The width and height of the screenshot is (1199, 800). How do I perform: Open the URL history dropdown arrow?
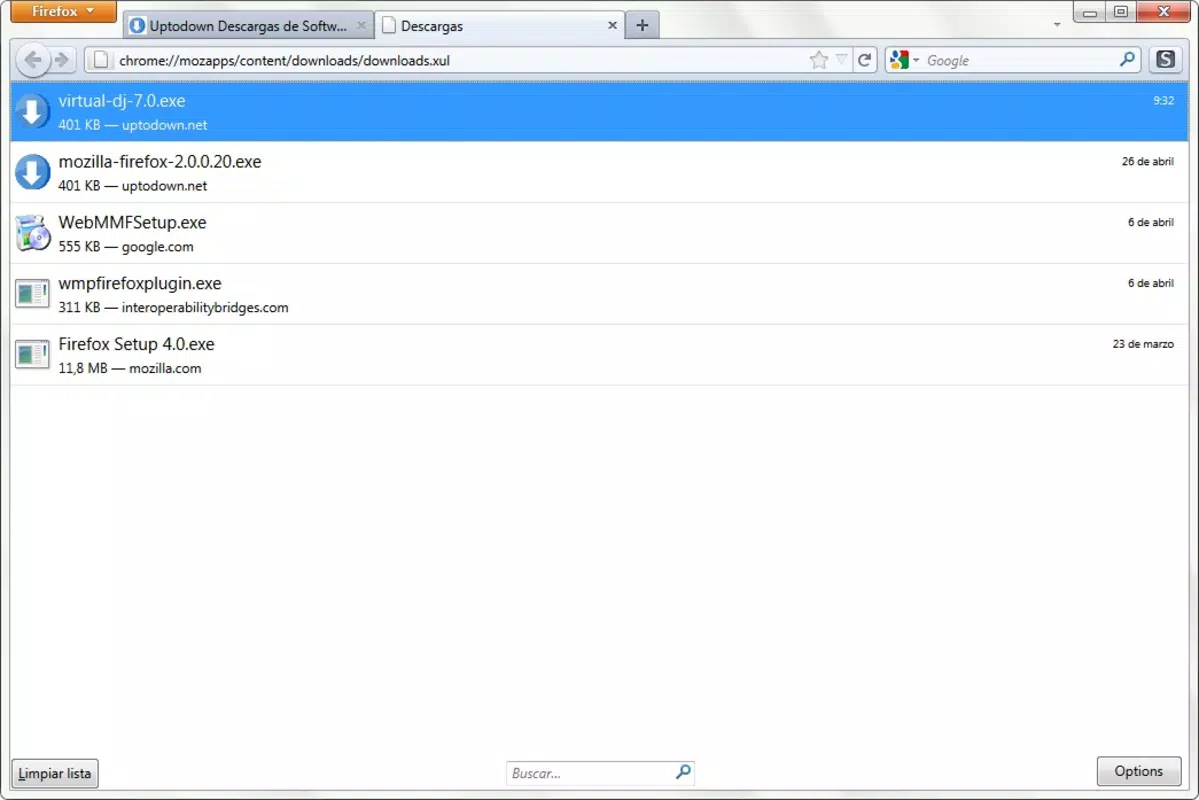click(x=841, y=60)
